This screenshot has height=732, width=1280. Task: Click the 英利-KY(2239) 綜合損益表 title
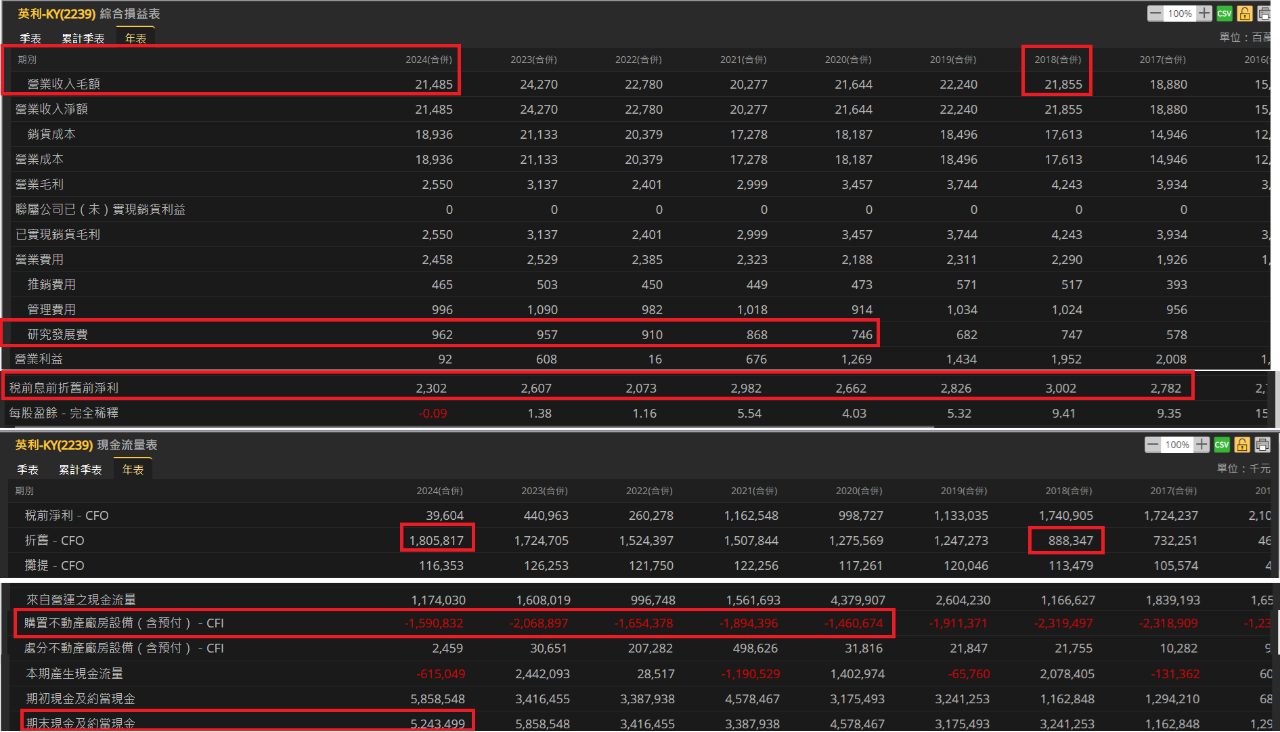(x=88, y=14)
